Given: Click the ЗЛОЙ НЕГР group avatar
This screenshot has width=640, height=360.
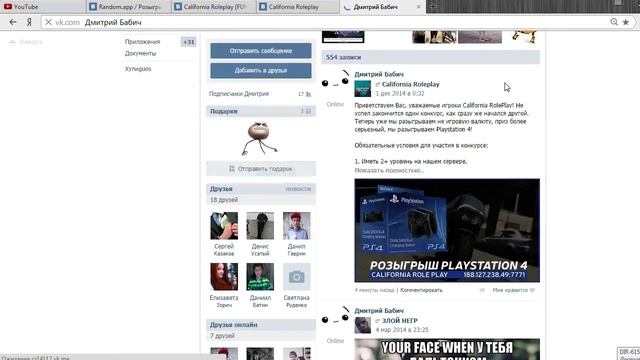Looking at the screenshot, I should pos(362,325).
